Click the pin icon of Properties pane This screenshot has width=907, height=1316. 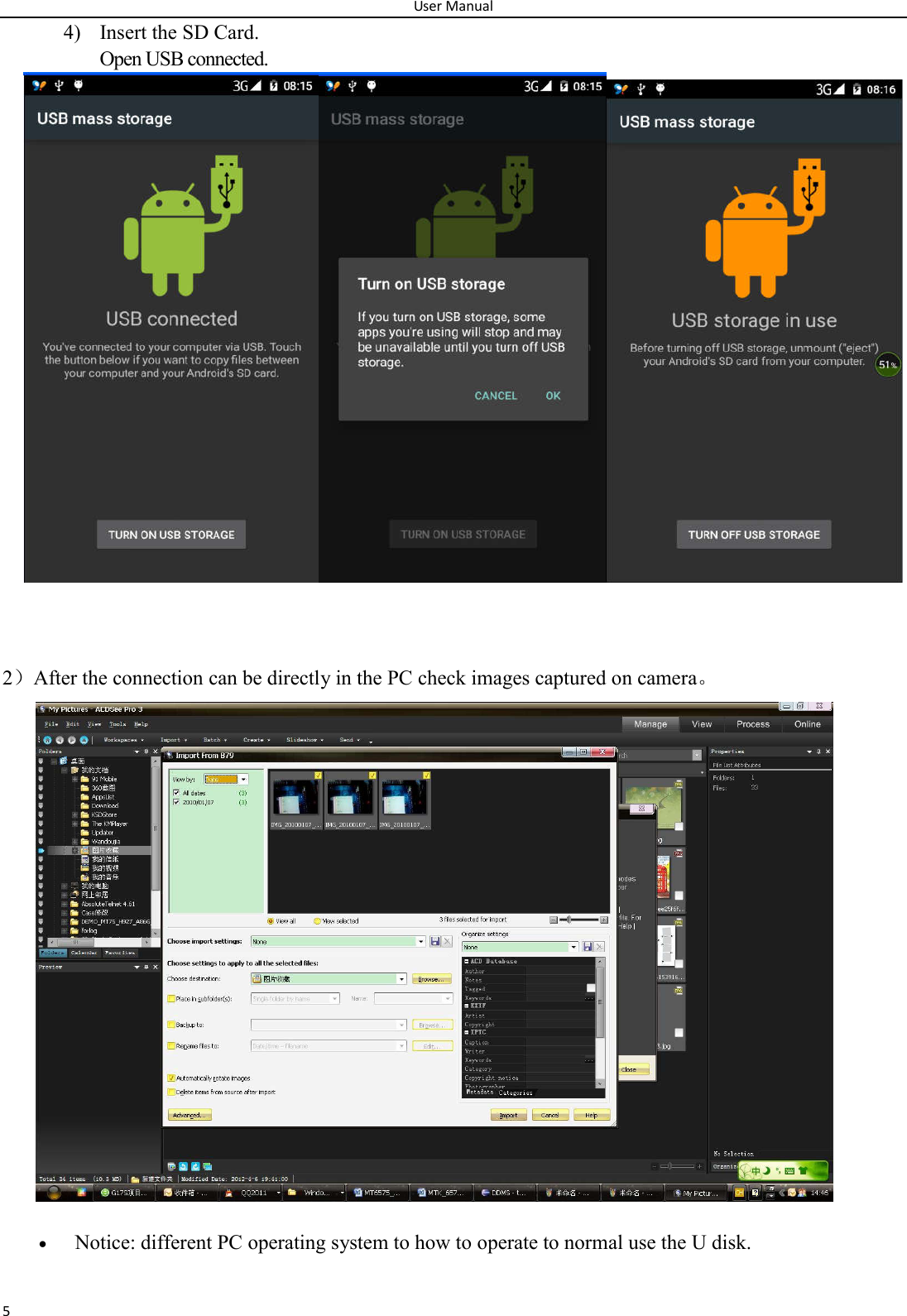point(818,752)
